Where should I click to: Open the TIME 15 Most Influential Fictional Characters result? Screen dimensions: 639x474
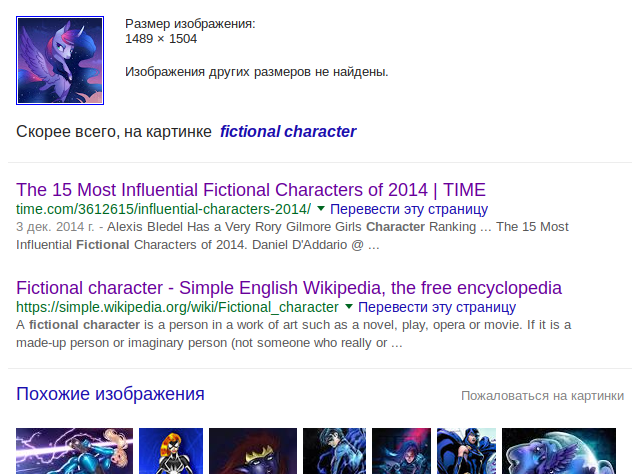(x=251, y=190)
